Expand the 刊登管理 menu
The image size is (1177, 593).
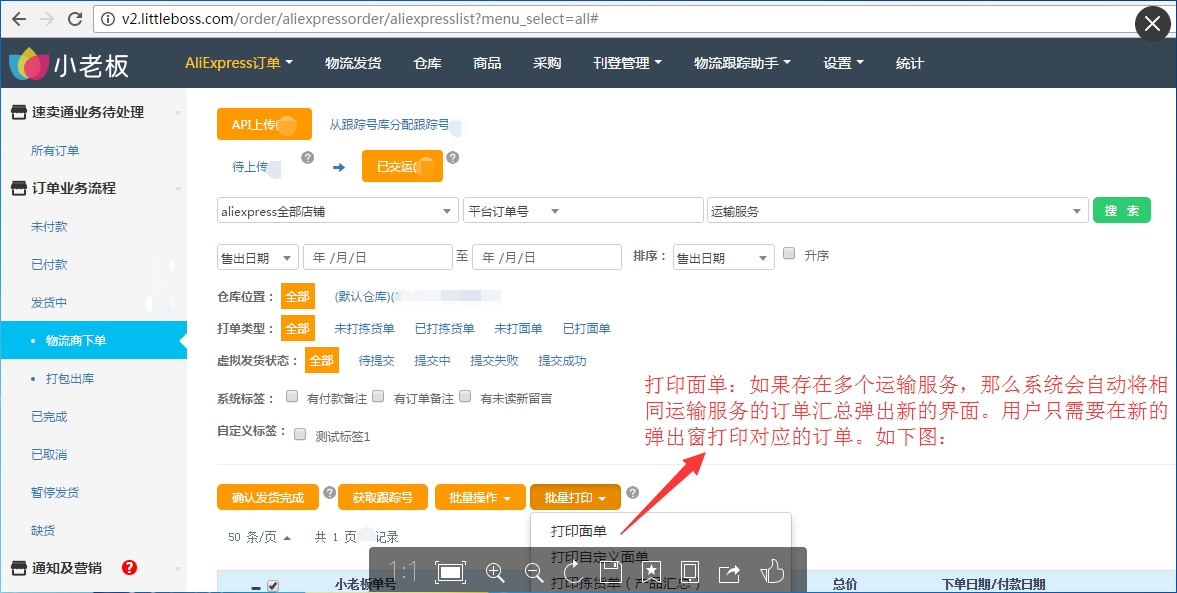coord(628,63)
